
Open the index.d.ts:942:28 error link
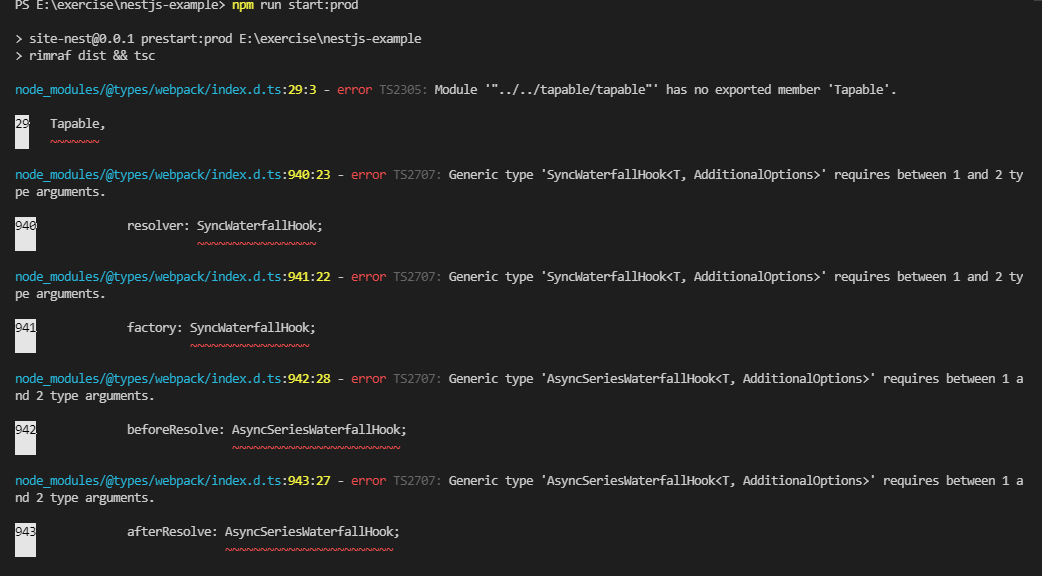click(173, 379)
